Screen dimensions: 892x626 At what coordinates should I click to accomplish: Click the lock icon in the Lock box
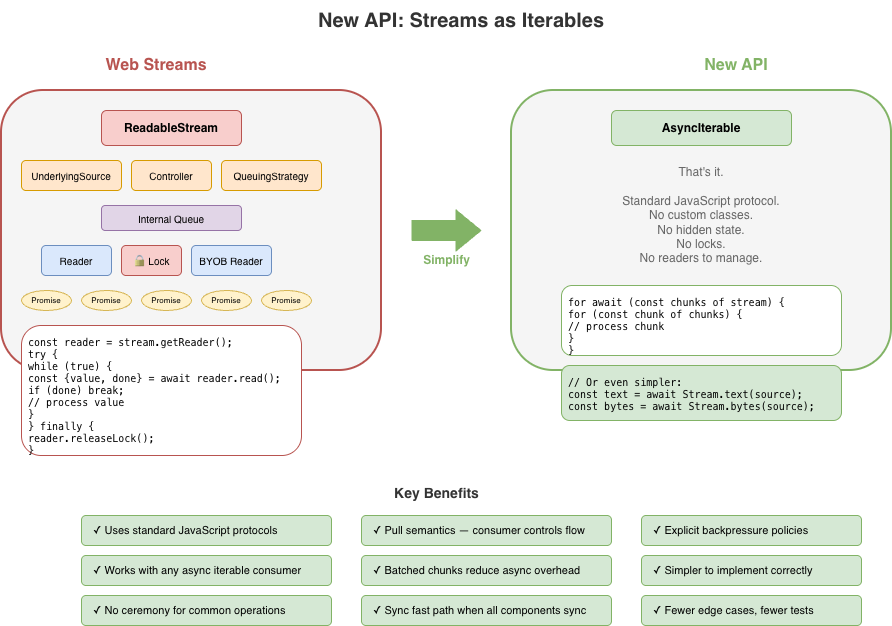139,262
